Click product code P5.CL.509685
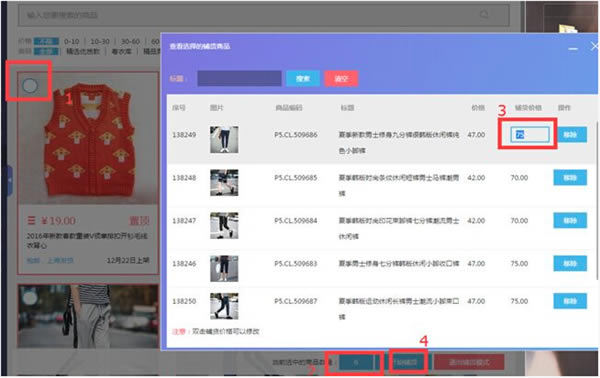Image resolution: width=600 pixels, height=378 pixels. click(295, 178)
